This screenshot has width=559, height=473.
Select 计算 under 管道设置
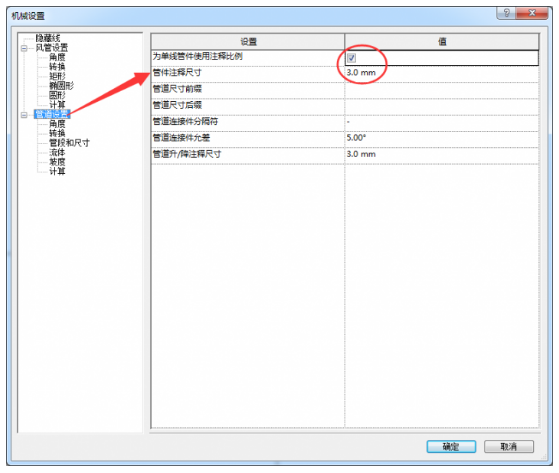[57, 171]
